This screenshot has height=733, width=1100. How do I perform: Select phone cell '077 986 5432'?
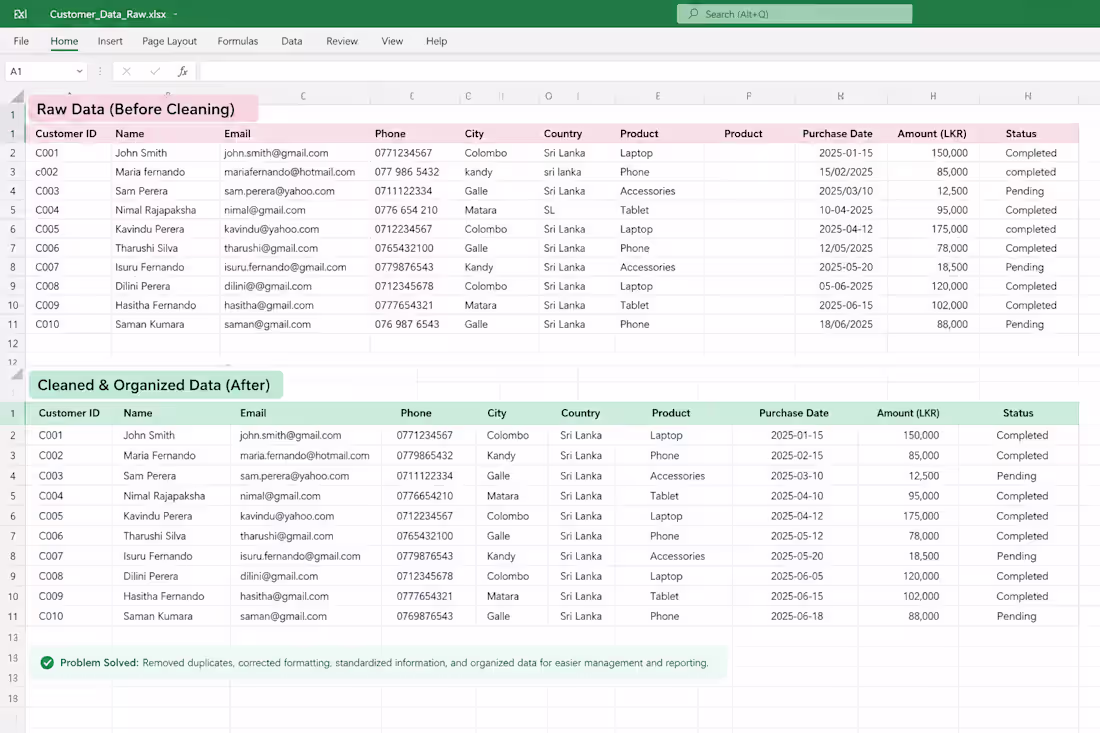pyautogui.click(x=407, y=172)
